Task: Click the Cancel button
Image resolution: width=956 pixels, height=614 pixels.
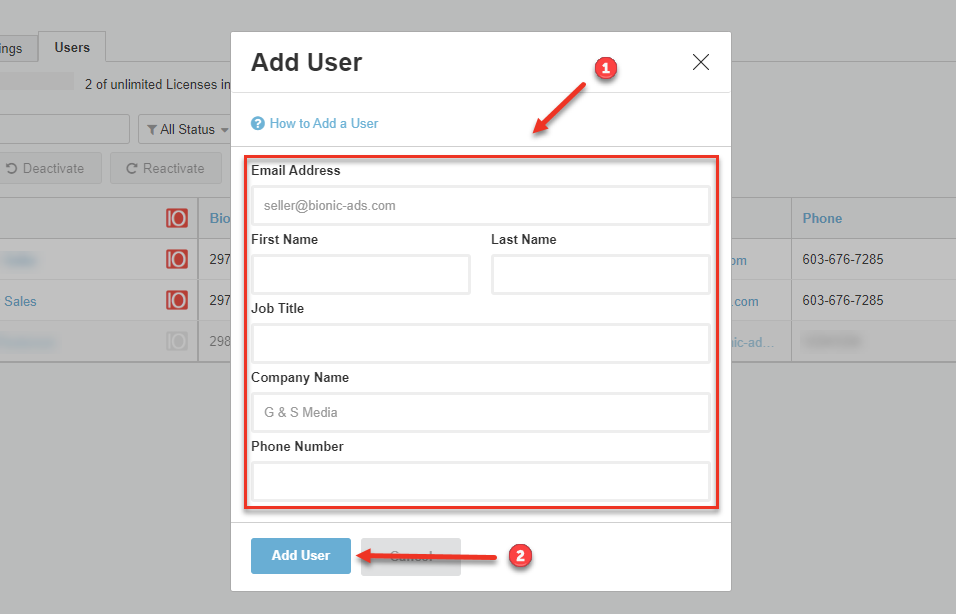Action: [x=410, y=555]
